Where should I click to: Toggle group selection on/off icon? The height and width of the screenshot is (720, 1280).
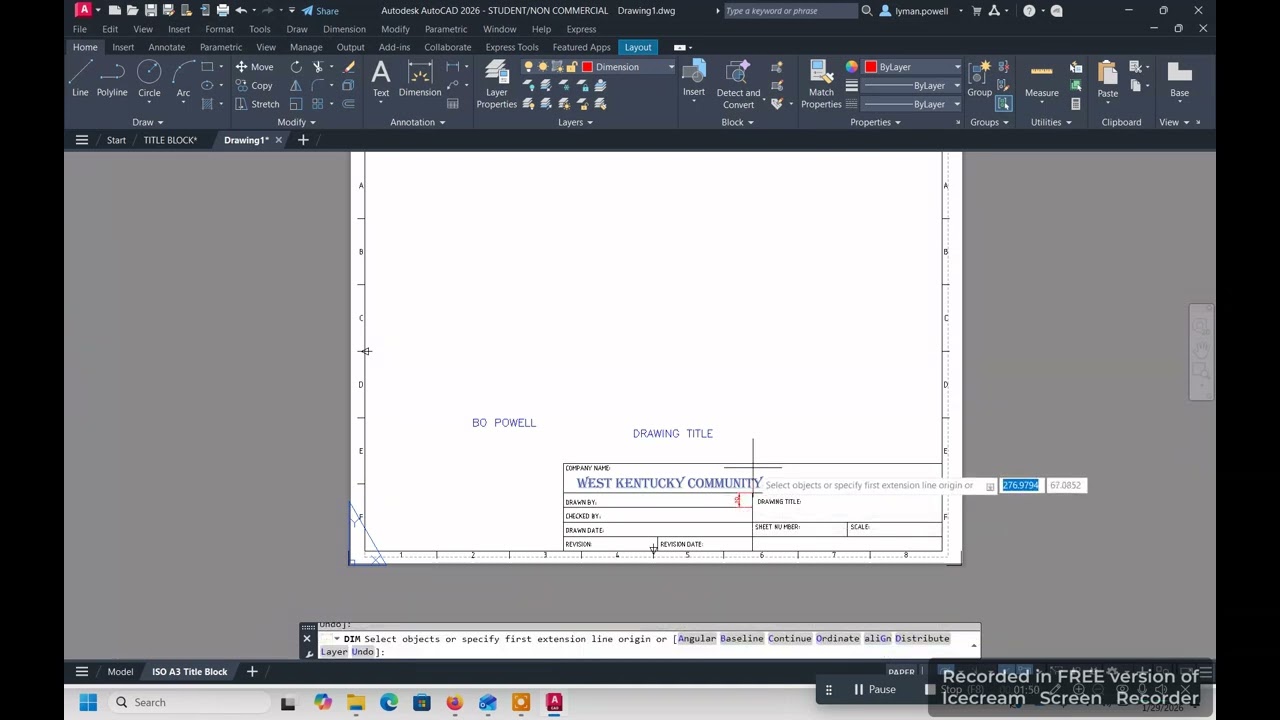(1003, 104)
